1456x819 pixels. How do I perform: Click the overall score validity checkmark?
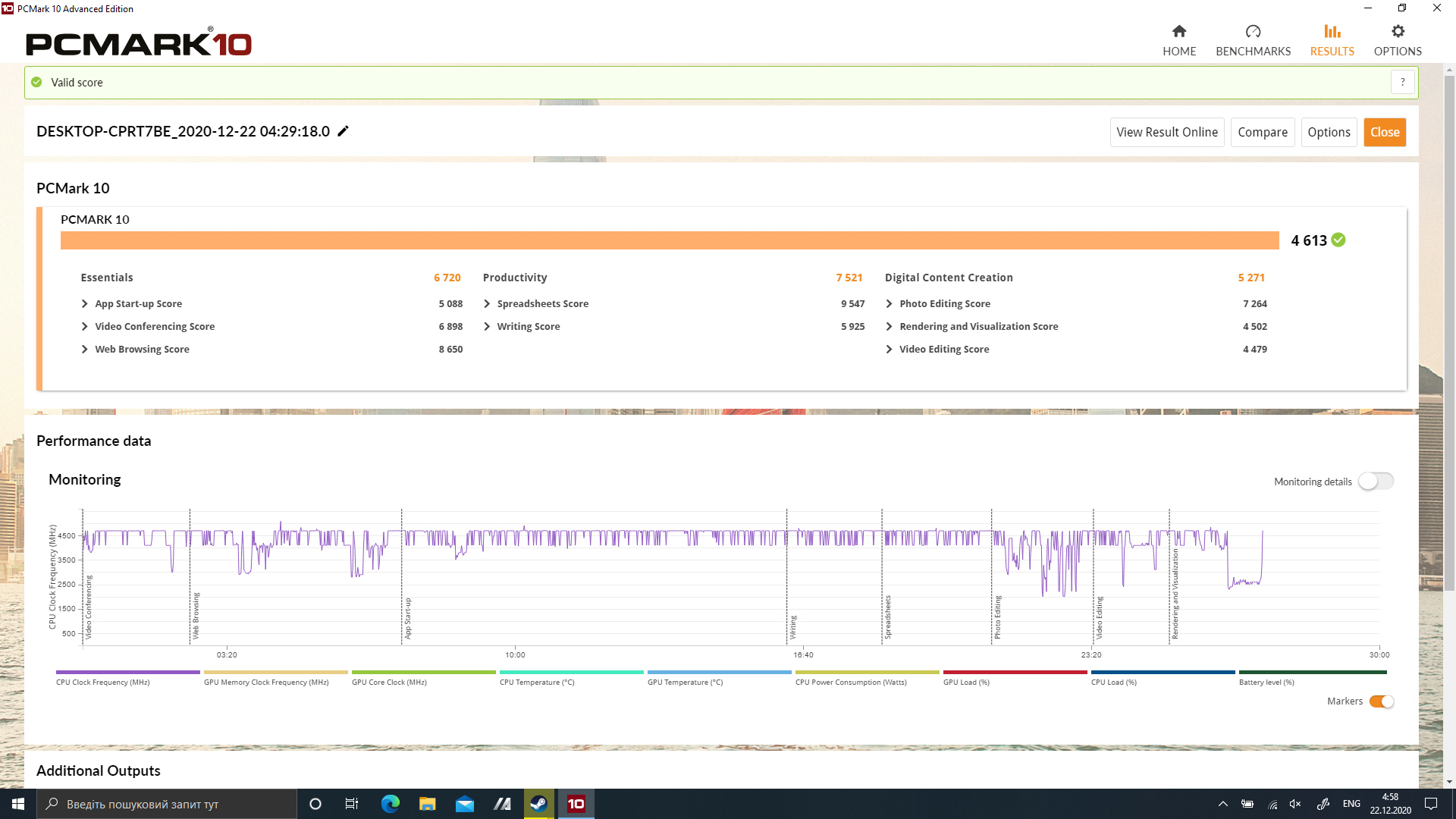coord(1338,240)
